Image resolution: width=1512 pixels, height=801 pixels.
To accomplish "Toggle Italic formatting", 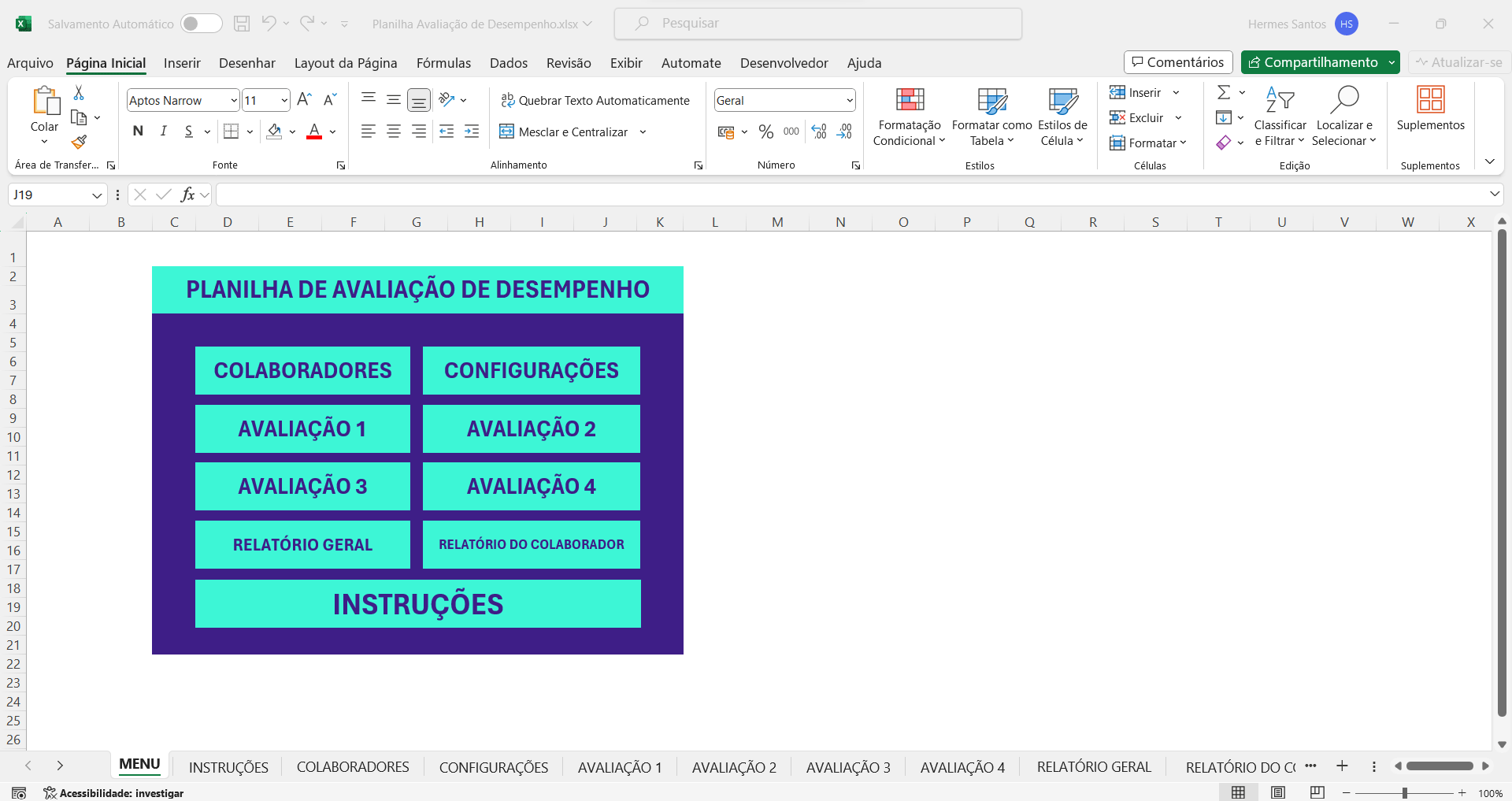I will (x=163, y=132).
